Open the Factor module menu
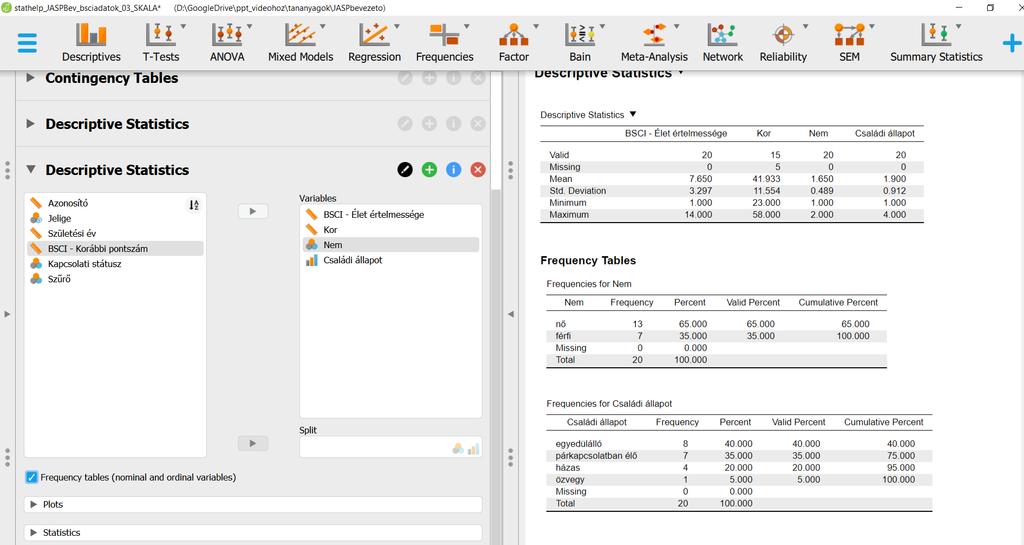Viewport: 1024px width, 545px height. tap(514, 42)
